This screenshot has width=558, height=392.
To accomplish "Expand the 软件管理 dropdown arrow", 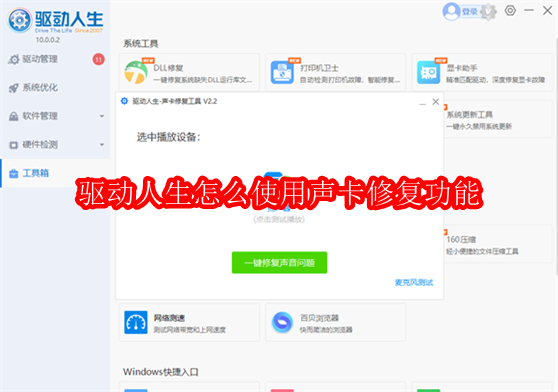I will coord(102,116).
